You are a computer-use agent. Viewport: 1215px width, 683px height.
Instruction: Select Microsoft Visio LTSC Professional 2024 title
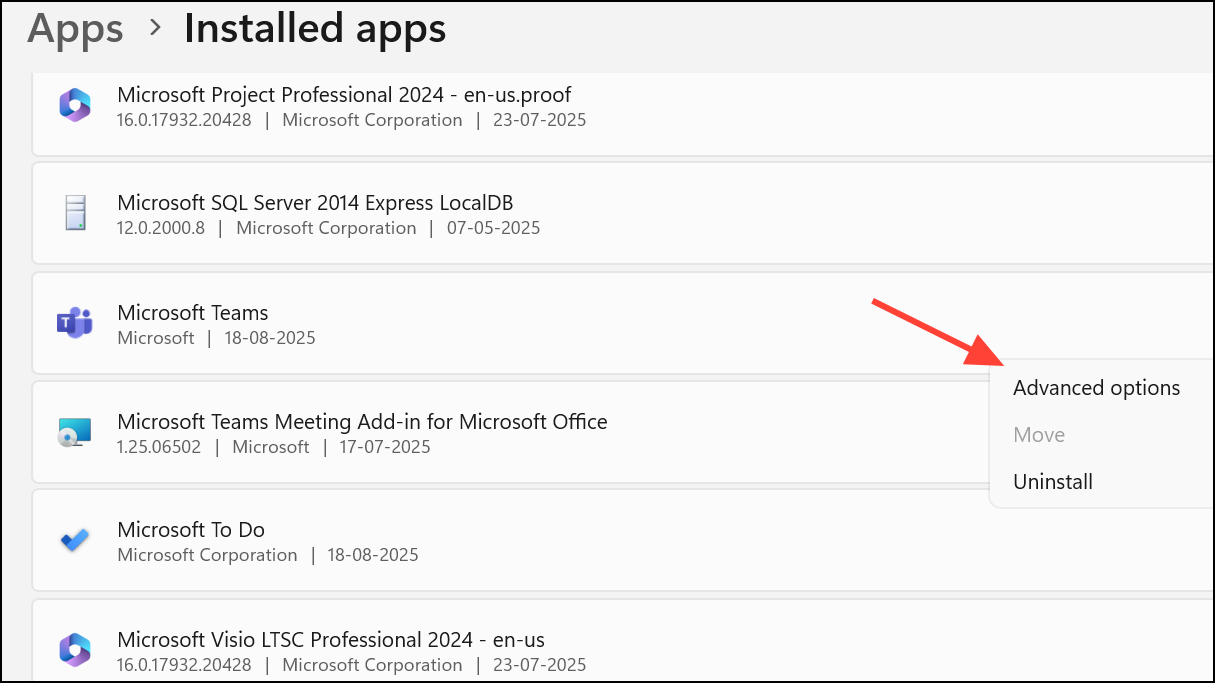click(x=331, y=639)
